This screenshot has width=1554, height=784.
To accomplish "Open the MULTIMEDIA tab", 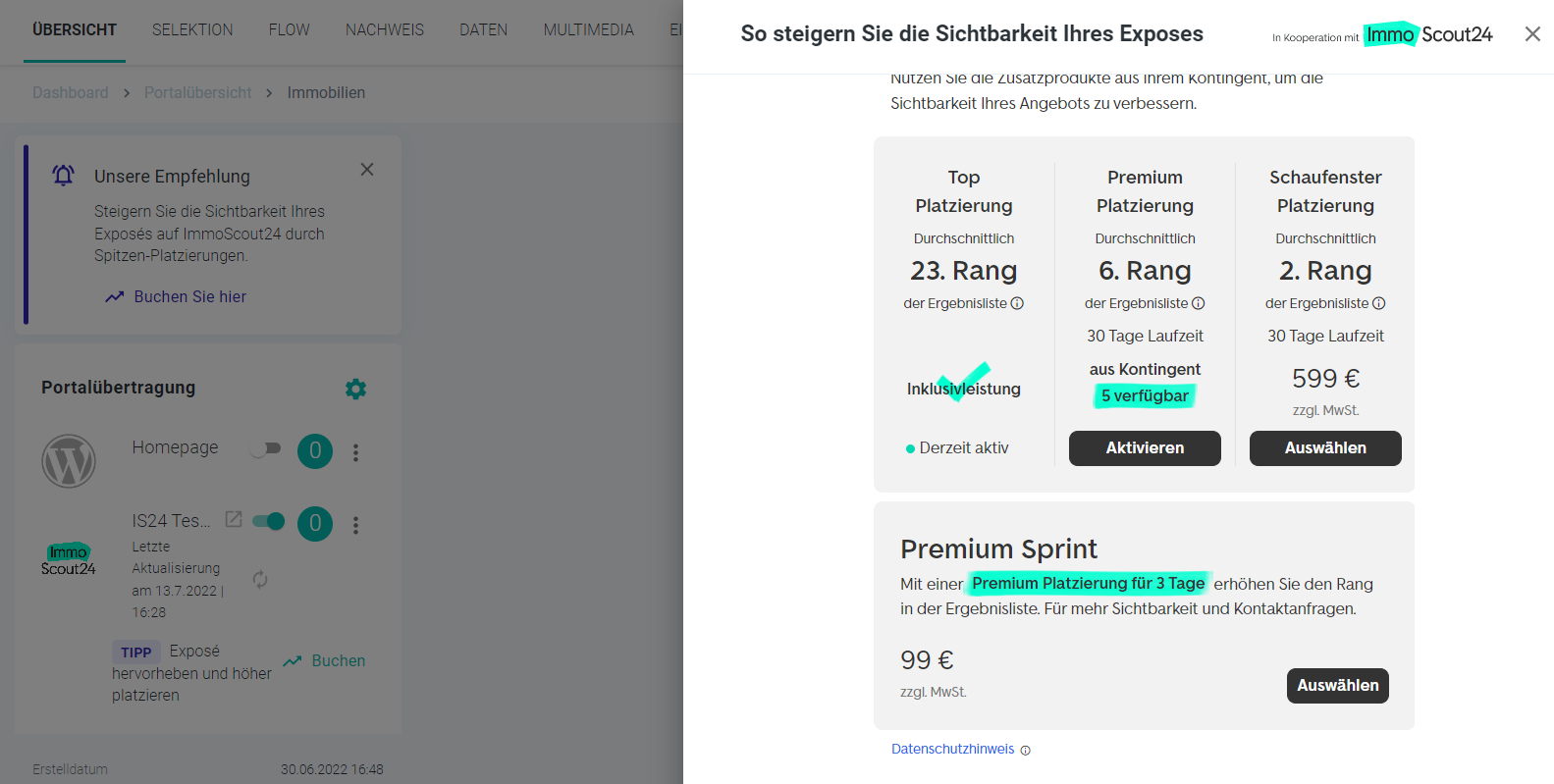I will [589, 30].
